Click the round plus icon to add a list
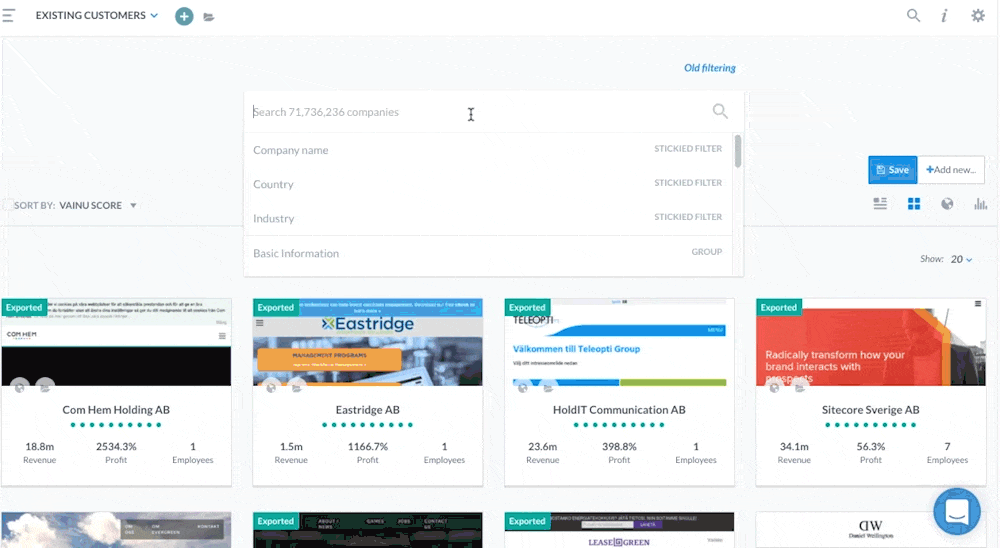This screenshot has height=548, width=1000. [x=184, y=16]
